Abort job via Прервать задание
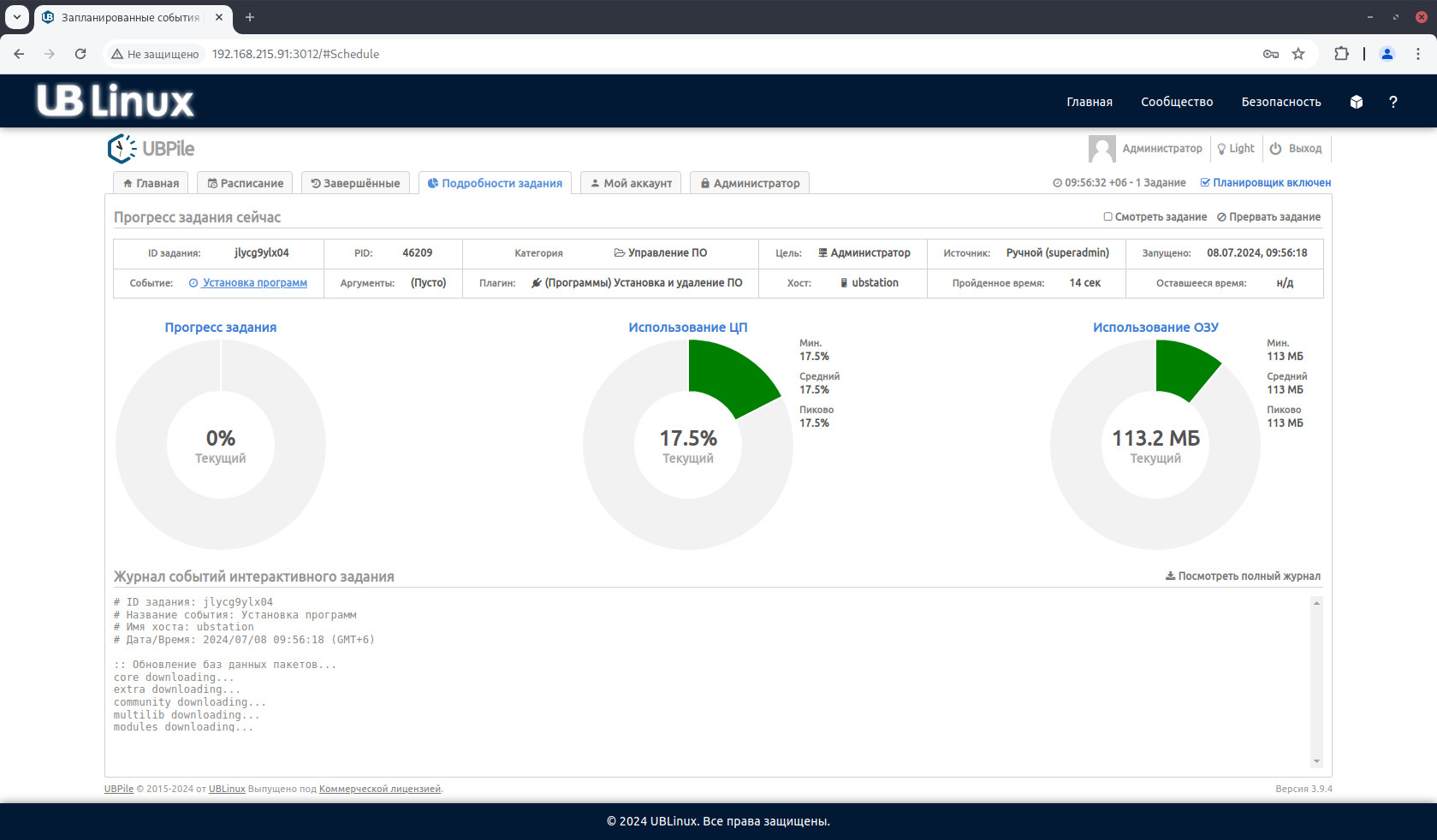This screenshot has height=840, width=1437. point(1268,217)
